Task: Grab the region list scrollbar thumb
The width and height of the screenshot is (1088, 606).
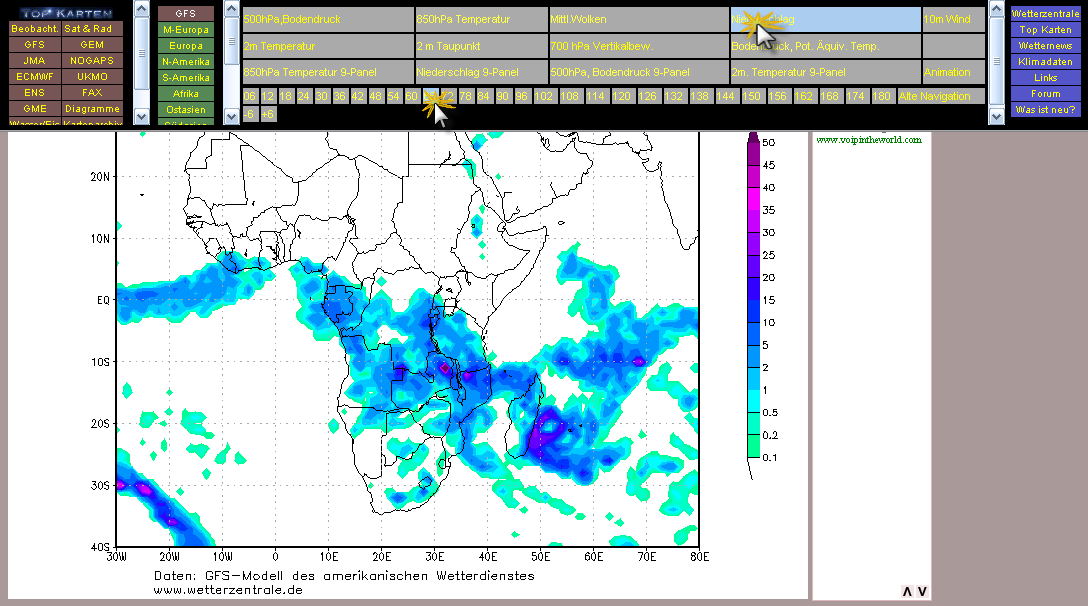Action: (x=232, y=42)
